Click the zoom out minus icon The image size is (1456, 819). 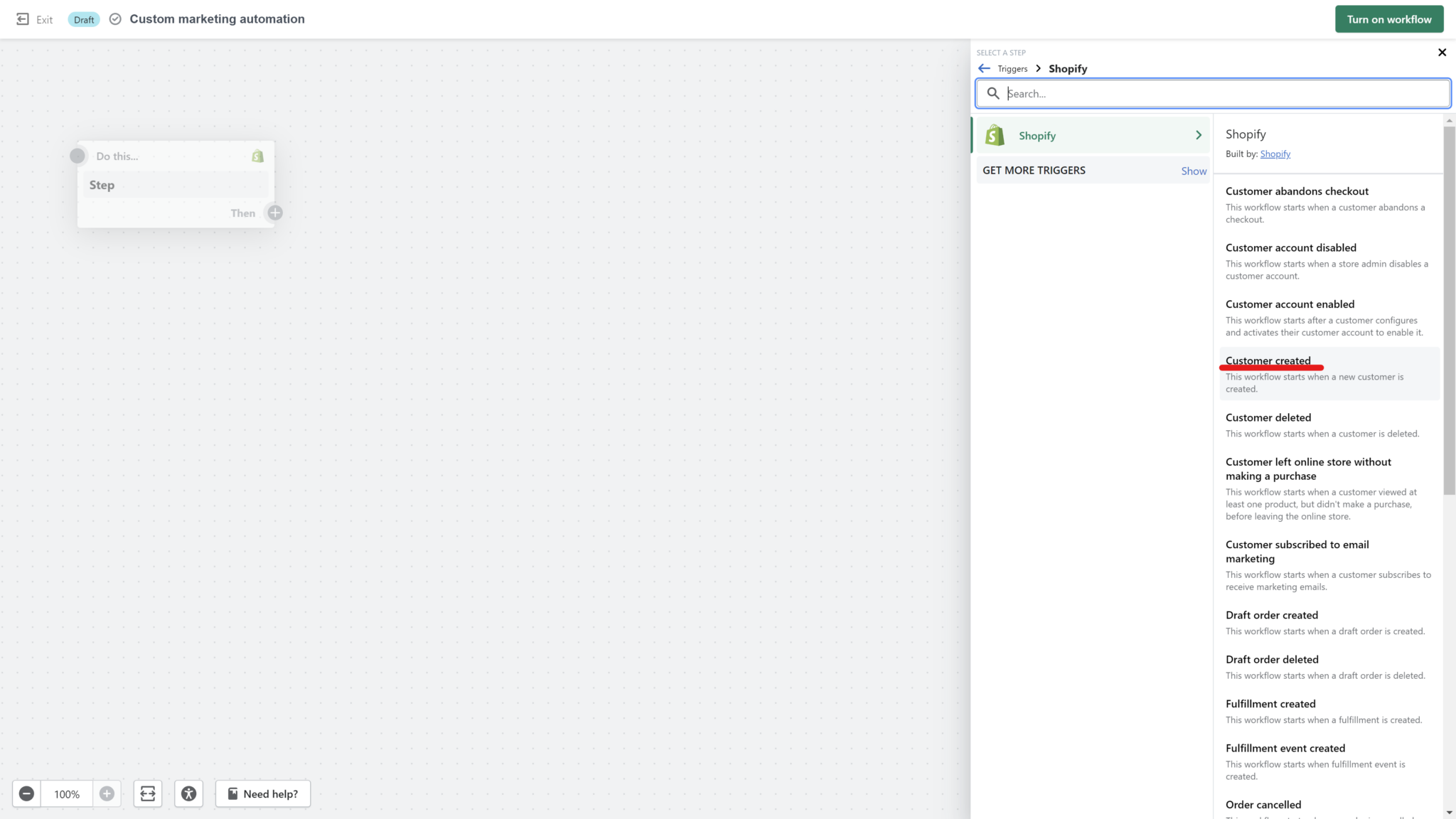tap(27, 793)
